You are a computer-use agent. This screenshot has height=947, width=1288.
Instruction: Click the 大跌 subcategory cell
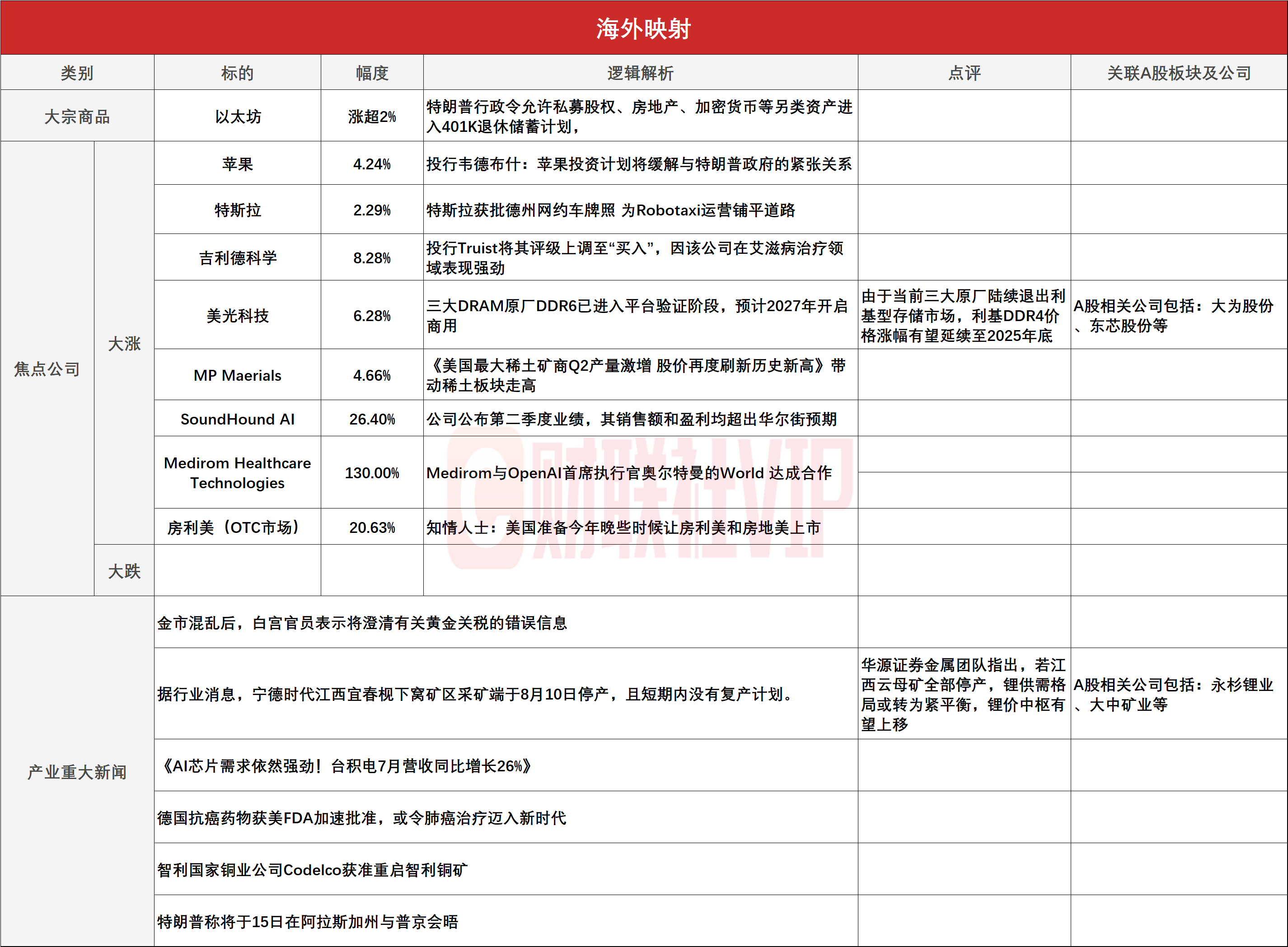click(x=124, y=571)
